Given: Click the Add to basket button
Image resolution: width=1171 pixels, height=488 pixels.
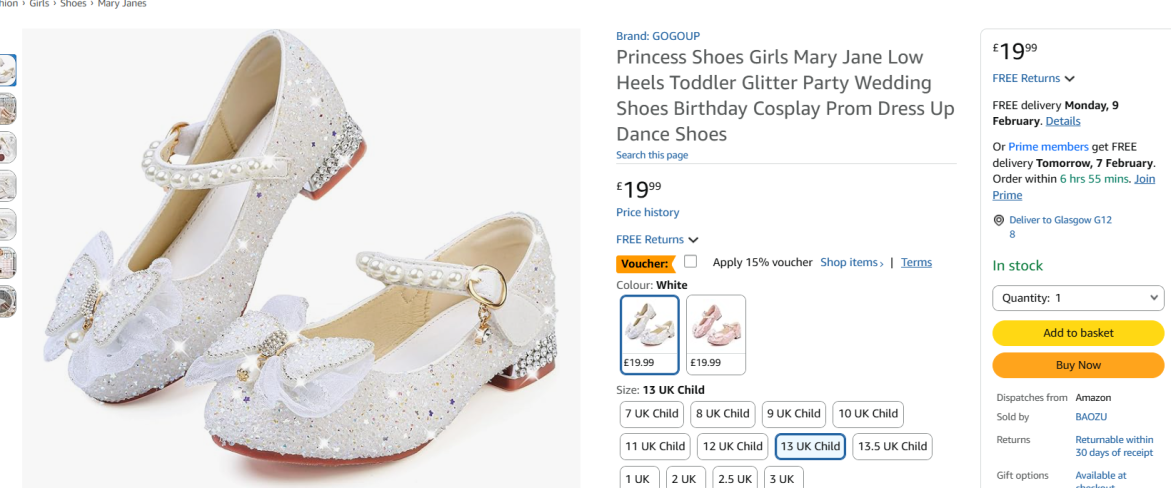Looking at the screenshot, I should 1078,333.
